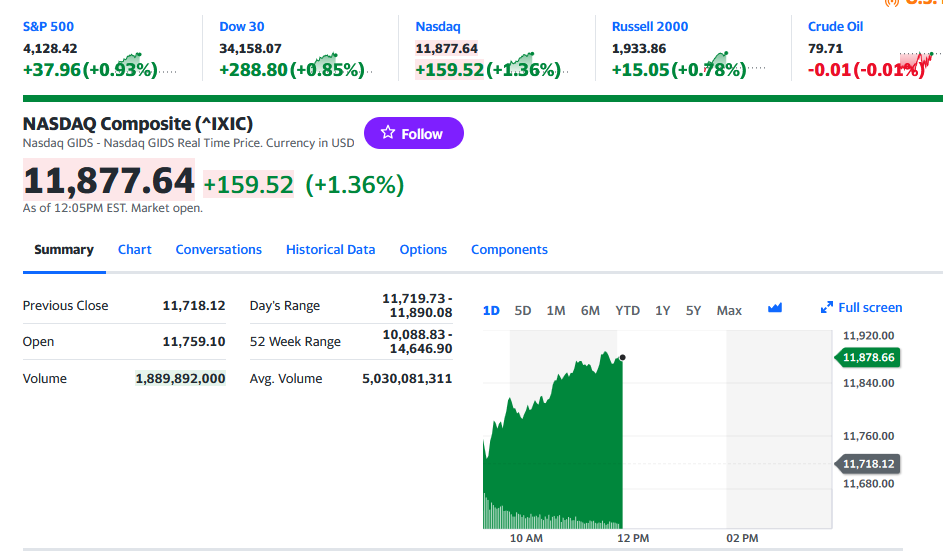Select the 6M chart range
This screenshot has width=943, height=554.
pyautogui.click(x=590, y=310)
